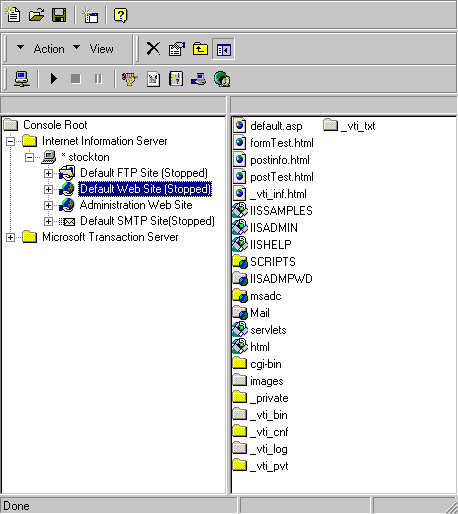
Task: Select _private folder
Action: (269, 398)
